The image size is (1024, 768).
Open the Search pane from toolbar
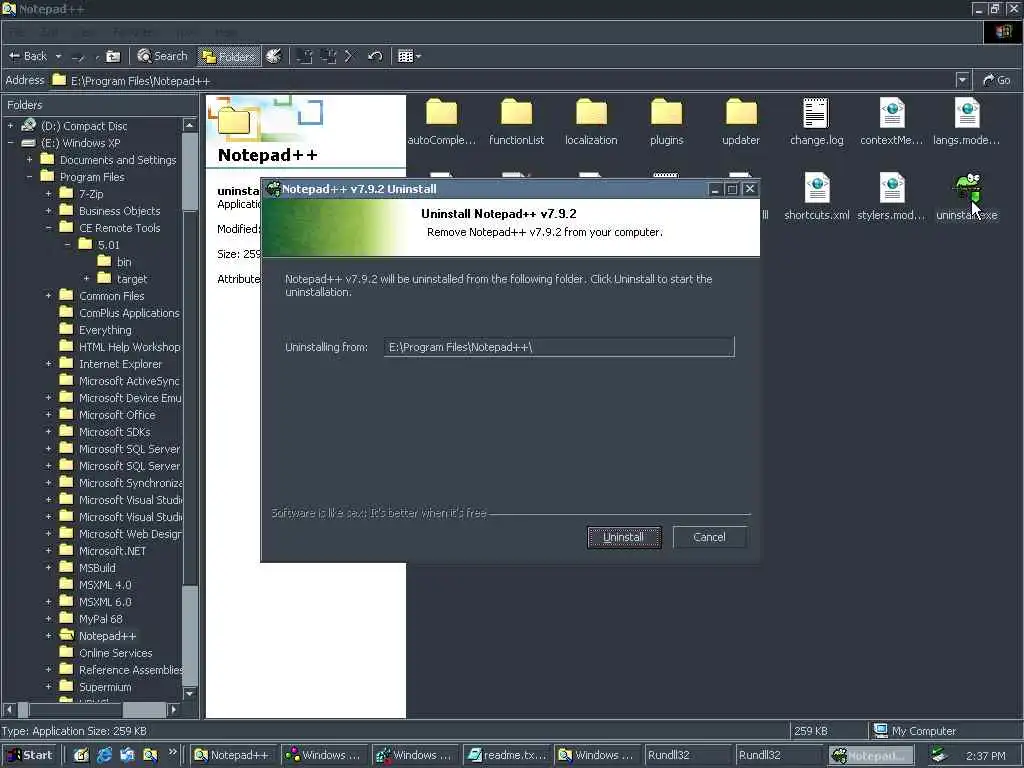coord(163,56)
